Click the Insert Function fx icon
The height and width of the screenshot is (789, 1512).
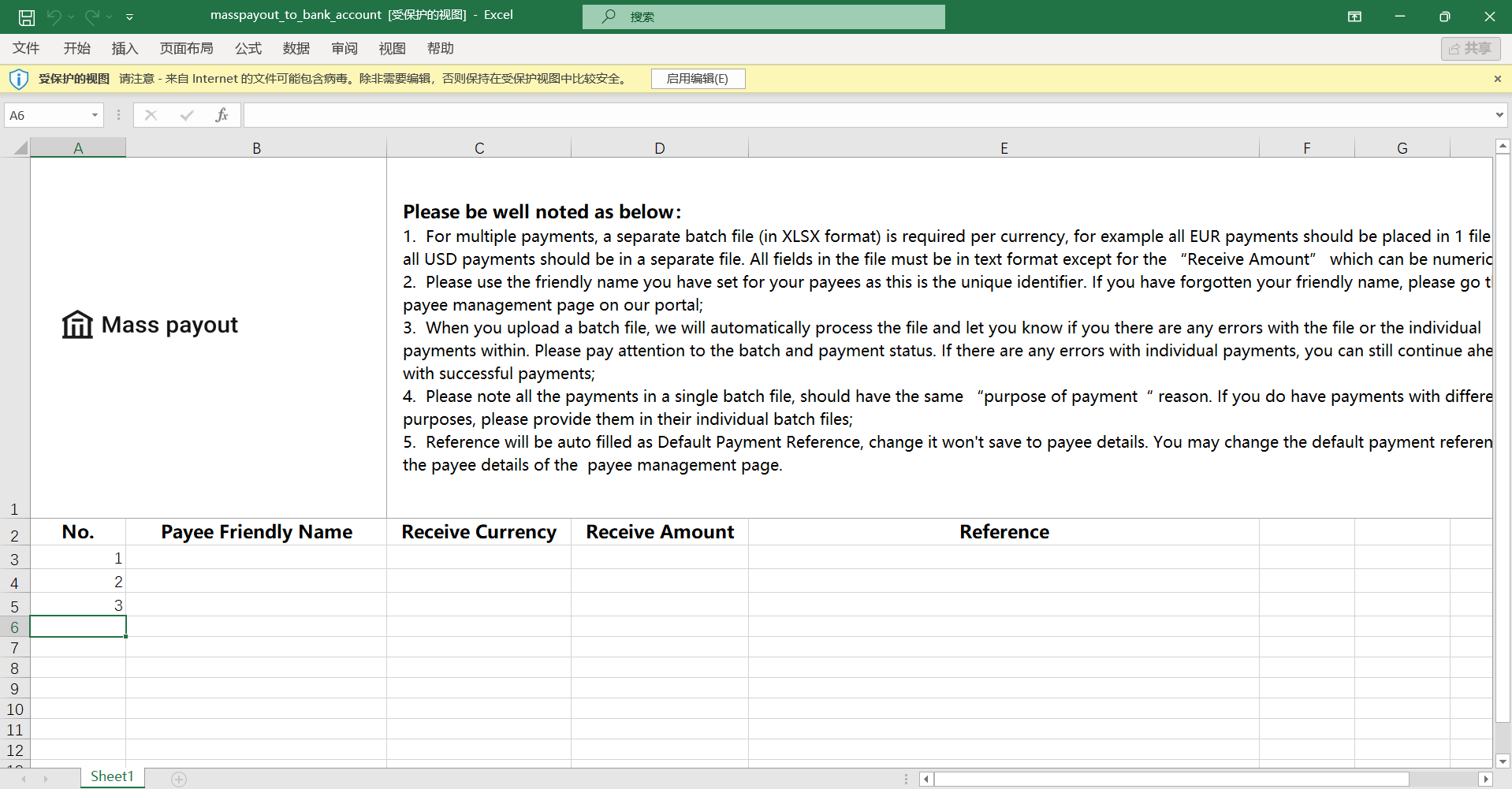[x=222, y=115]
